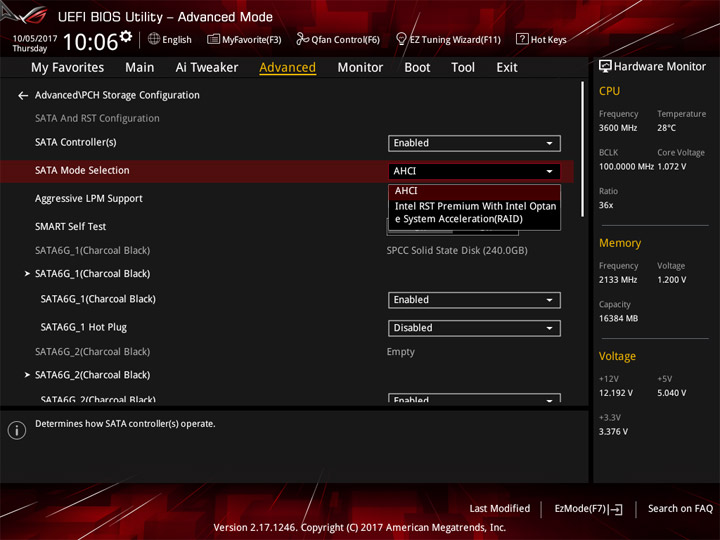This screenshot has width=720, height=540.
Task: Switch to My Favorites tab
Action: point(68,68)
